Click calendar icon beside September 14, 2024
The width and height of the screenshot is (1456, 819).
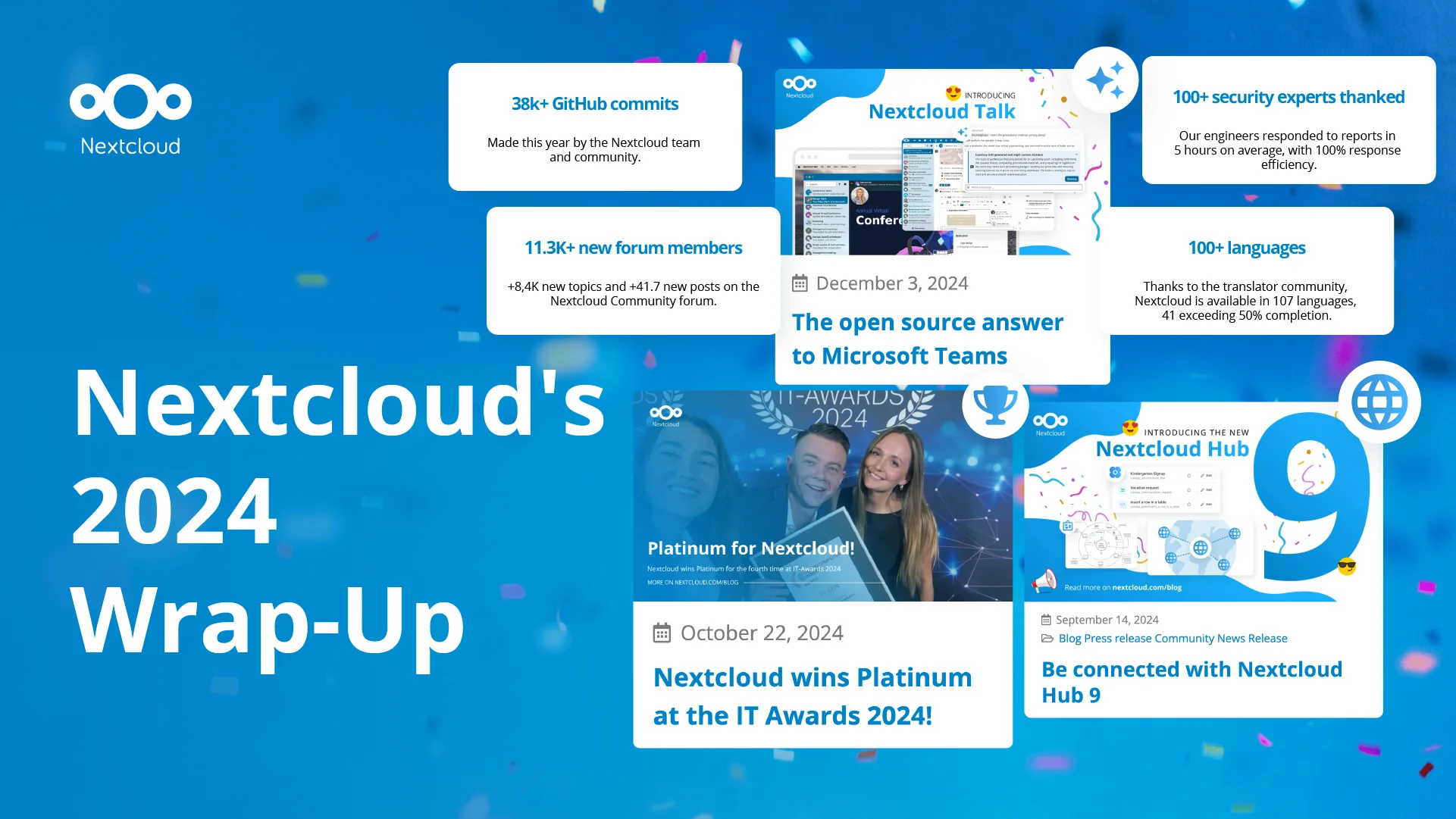(x=1046, y=620)
